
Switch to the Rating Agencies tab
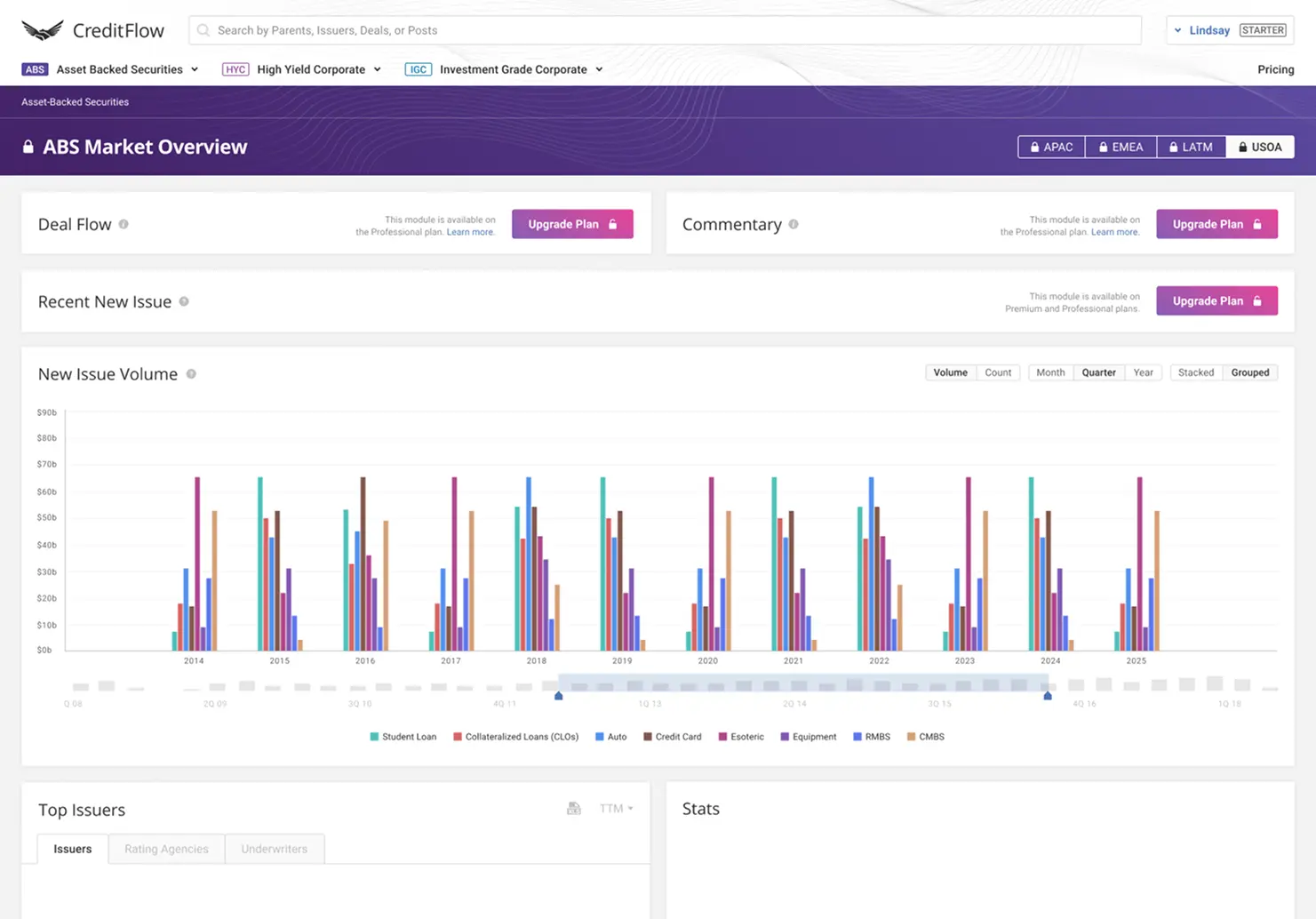coord(166,849)
